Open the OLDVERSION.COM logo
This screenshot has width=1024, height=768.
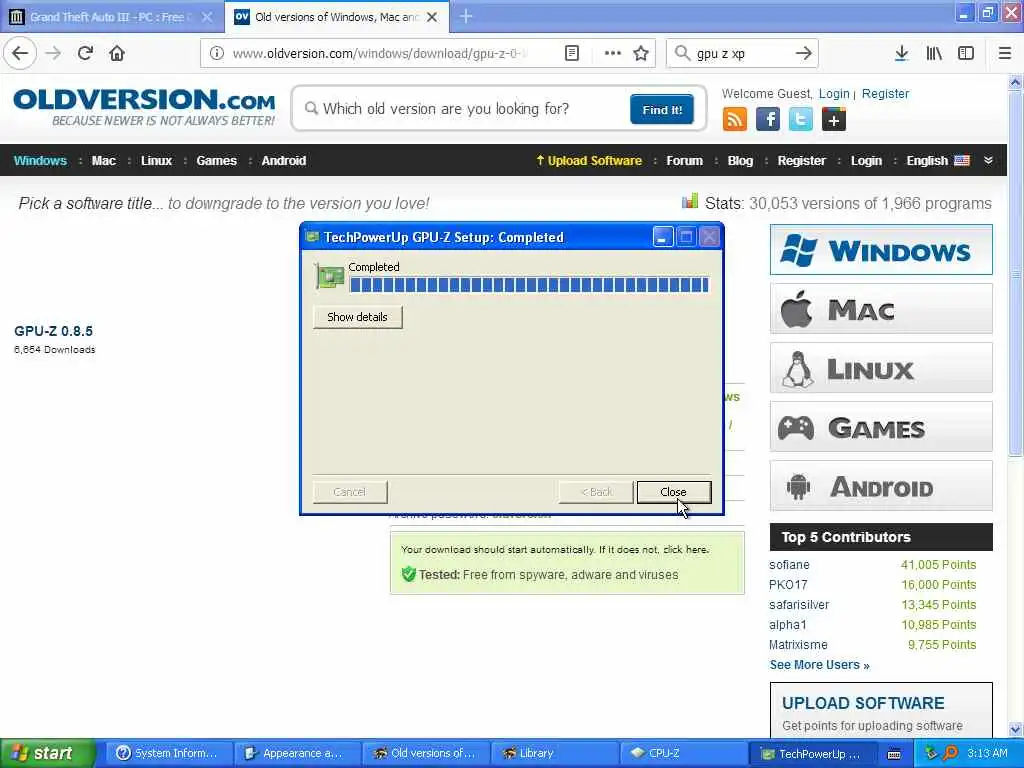pyautogui.click(x=144, y=106)
